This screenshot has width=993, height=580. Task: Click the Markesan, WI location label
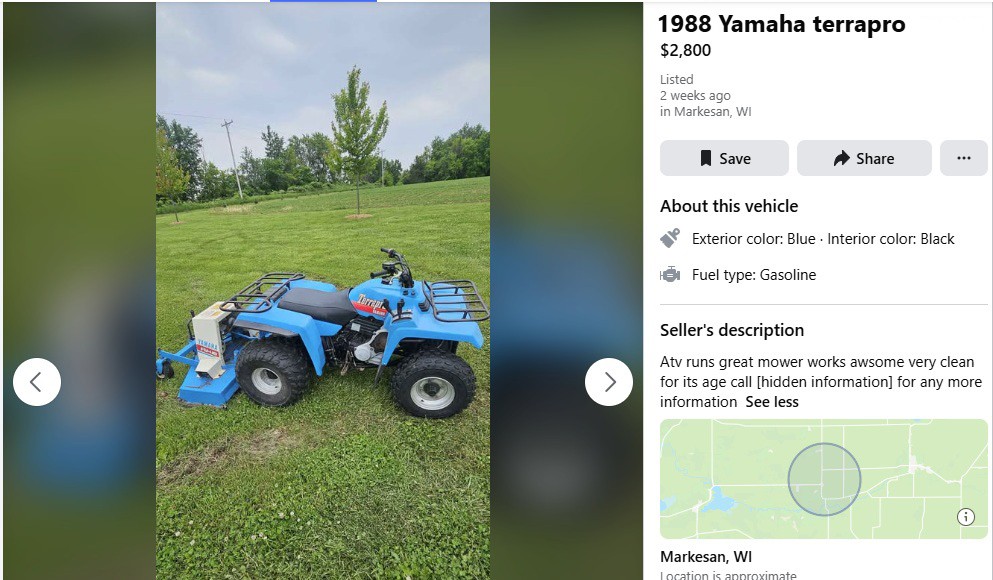pyautogui.click(x=706, y=557)
